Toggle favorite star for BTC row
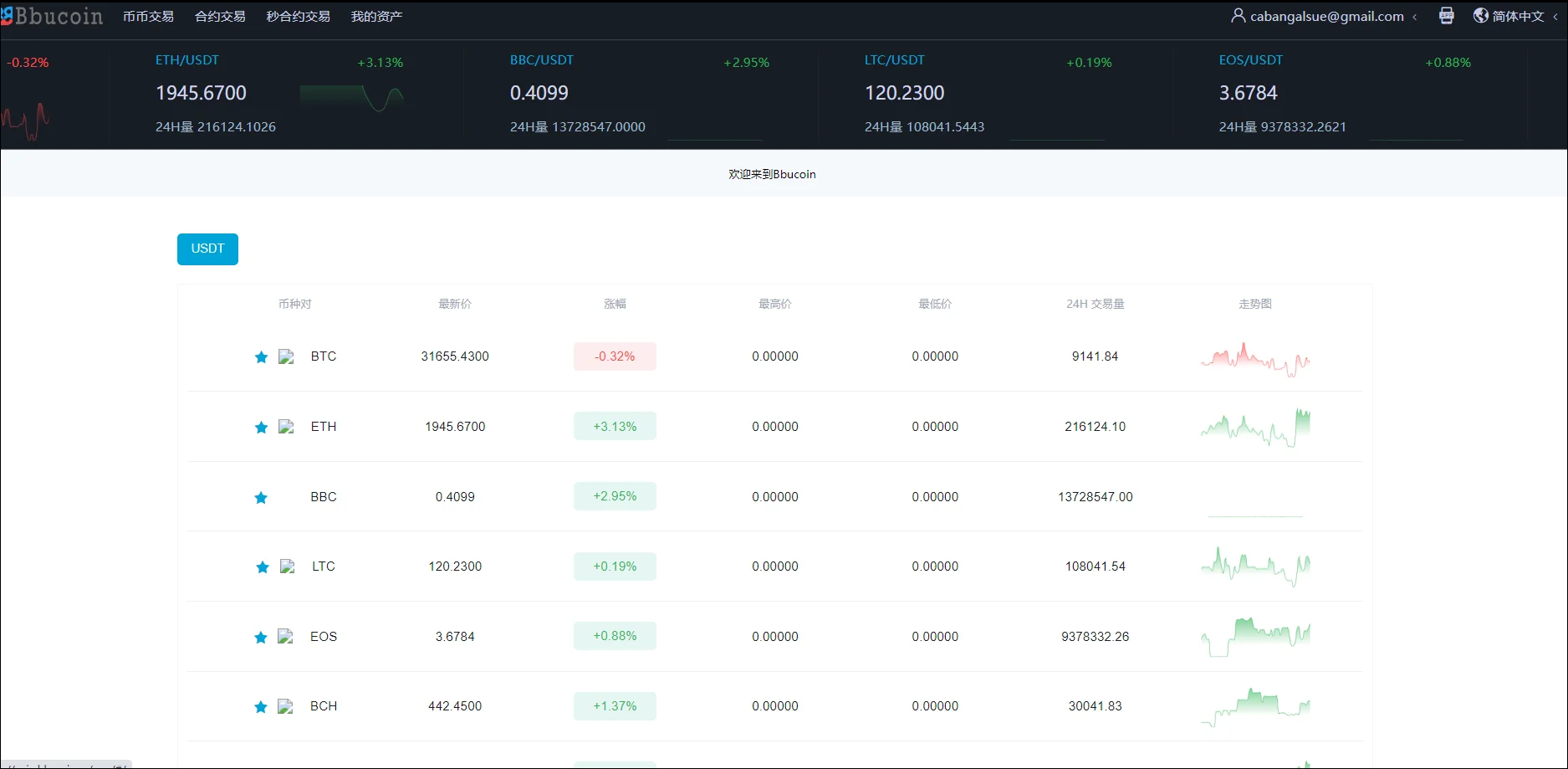The image size is (1568, 769). [x=261, y=357]
